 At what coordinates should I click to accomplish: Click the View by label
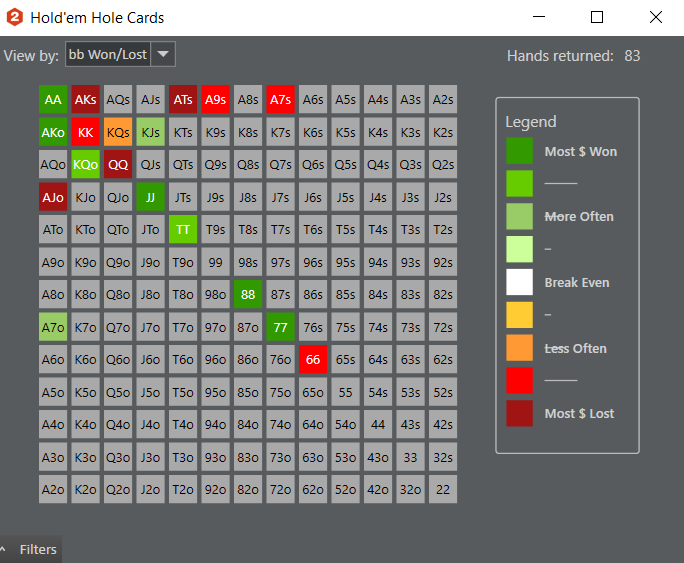click(x=31, y=56)
